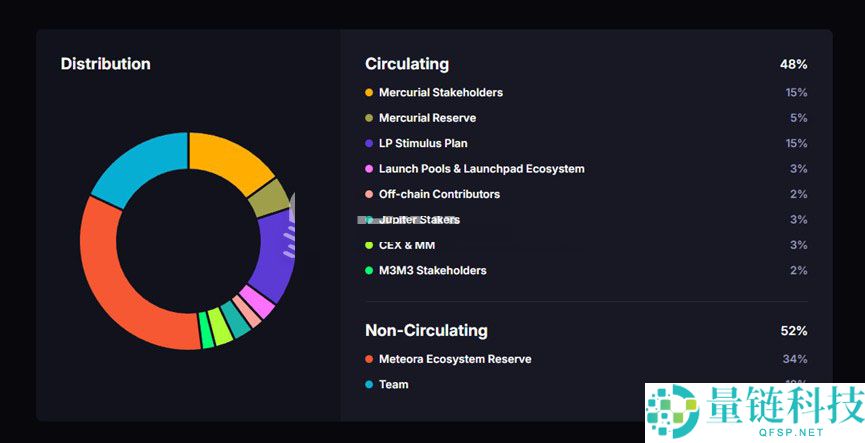Click the green M3M3 Stakeholders legend dot

369,271
